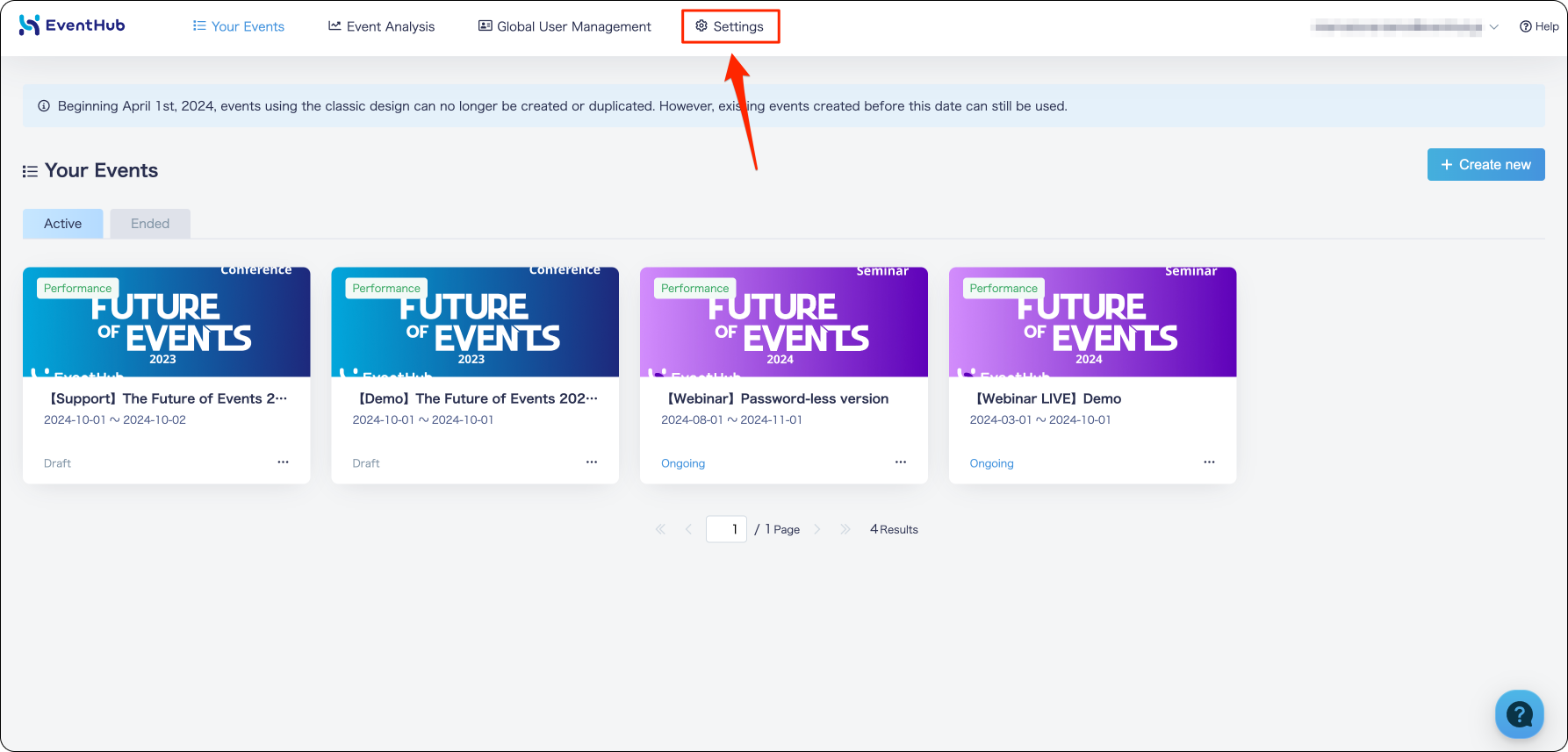Screen dimensions: 1568x752
Task: Switch to the Ended tab
Action: pos(150,224)
